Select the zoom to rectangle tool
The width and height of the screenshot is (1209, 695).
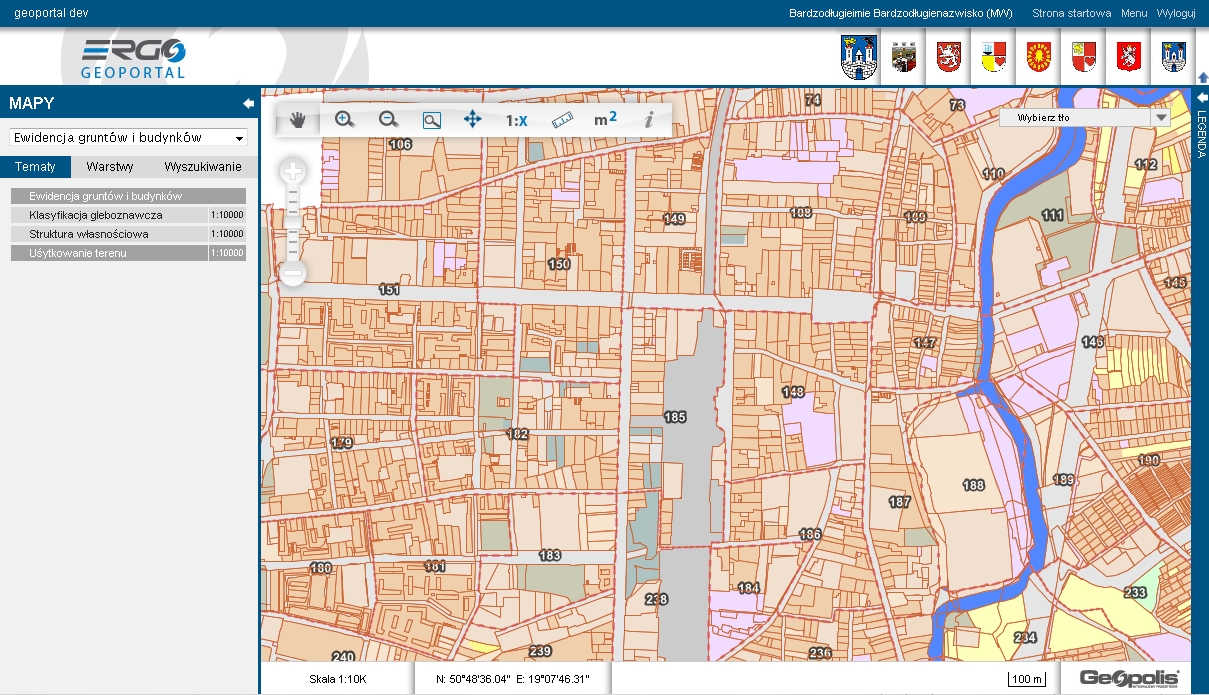coord(431,120)
